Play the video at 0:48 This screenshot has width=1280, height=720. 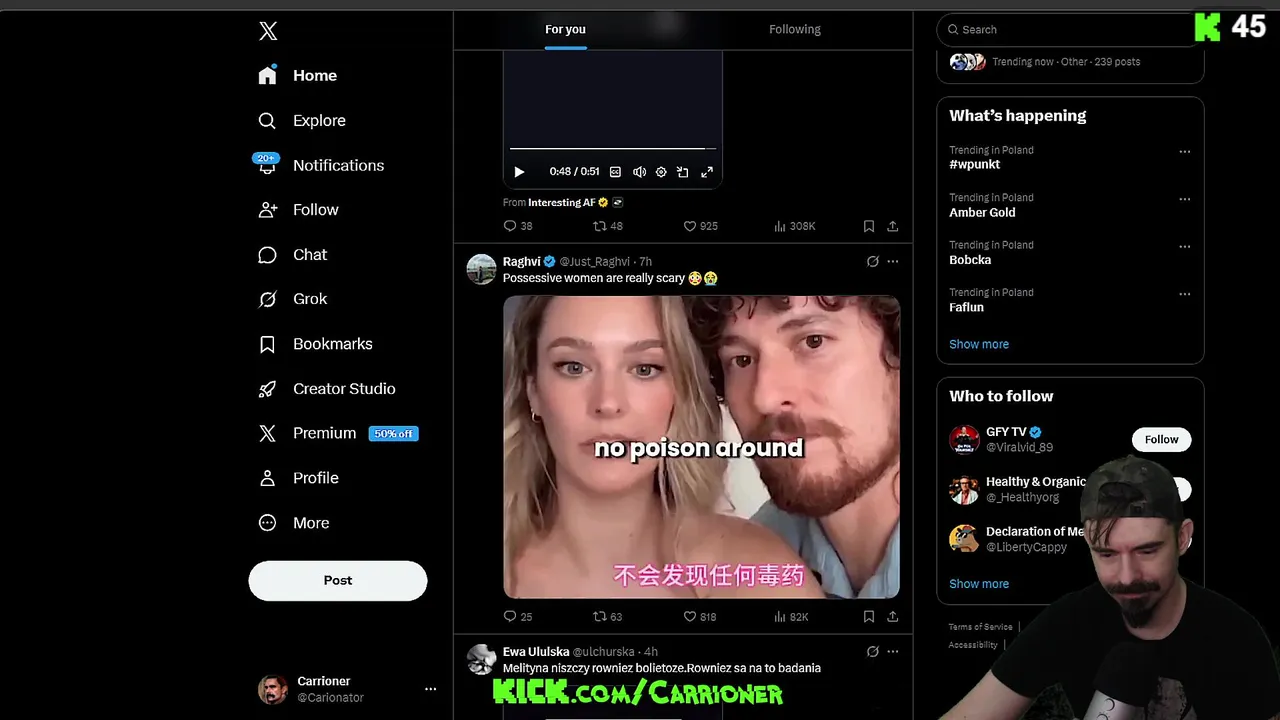519,172
